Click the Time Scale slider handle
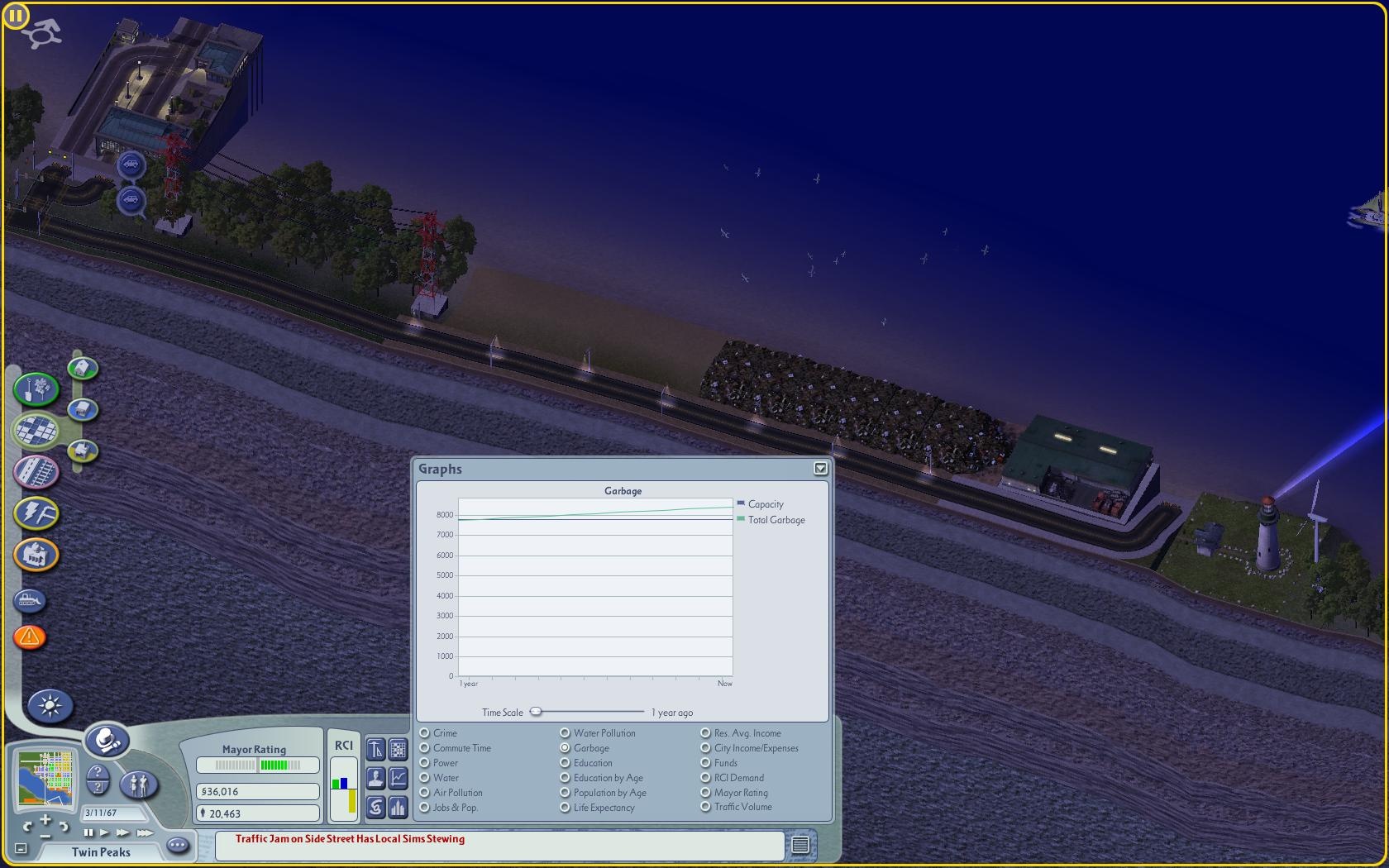This screenshot has height=868, width=1389. pos(536,712)
